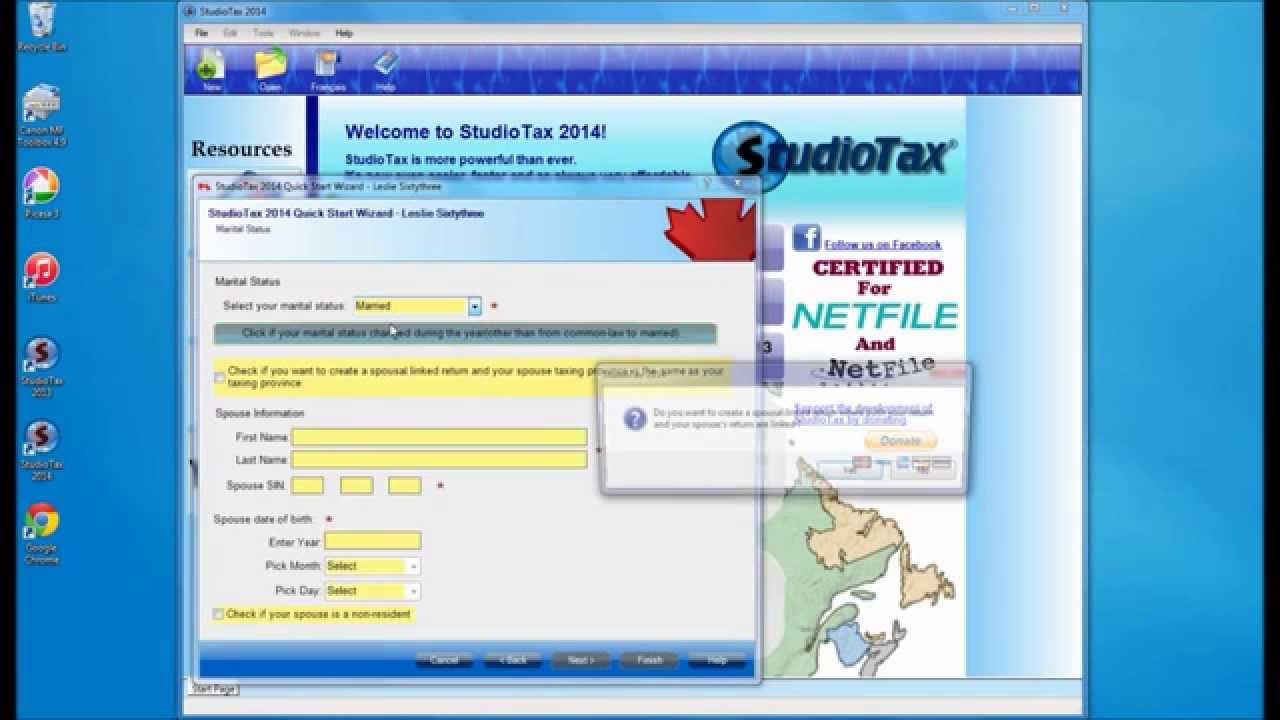Open the Tools menu
The height and width of the screenshot is (720, 1280).
[264, 33]
